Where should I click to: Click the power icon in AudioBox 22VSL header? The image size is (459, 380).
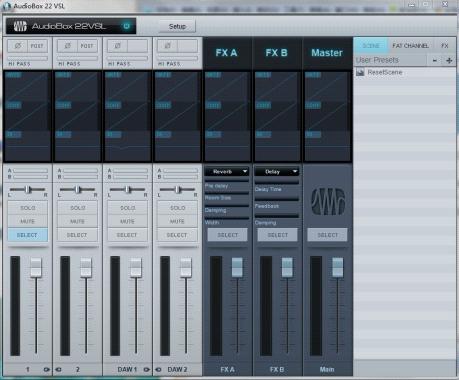tap(126, 26)
